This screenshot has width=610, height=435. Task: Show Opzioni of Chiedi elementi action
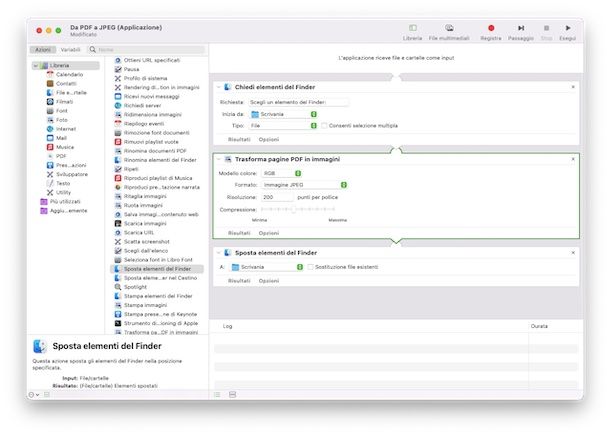tap(269, 139)
